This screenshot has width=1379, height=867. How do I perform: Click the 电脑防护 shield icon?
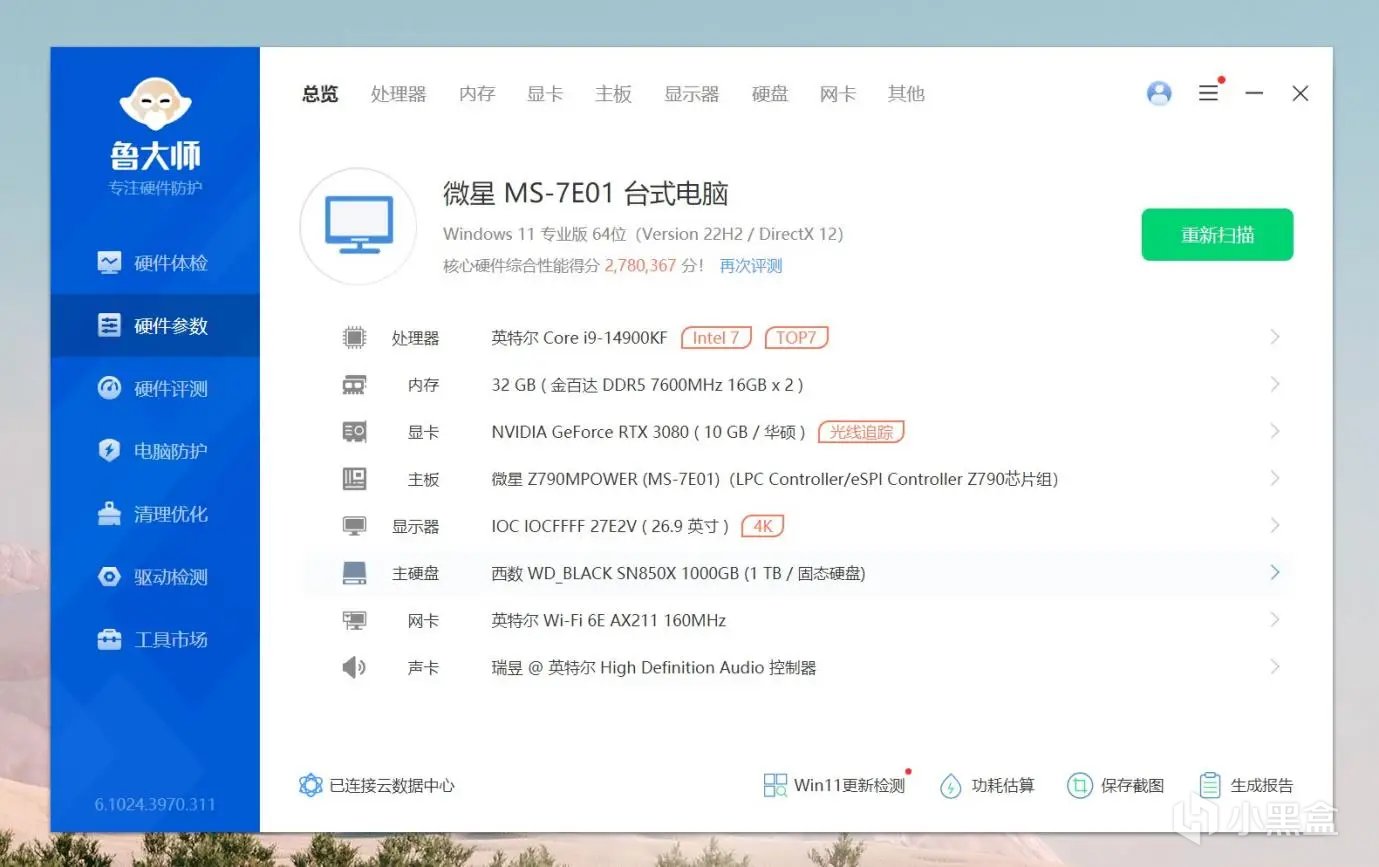point(109,451)
